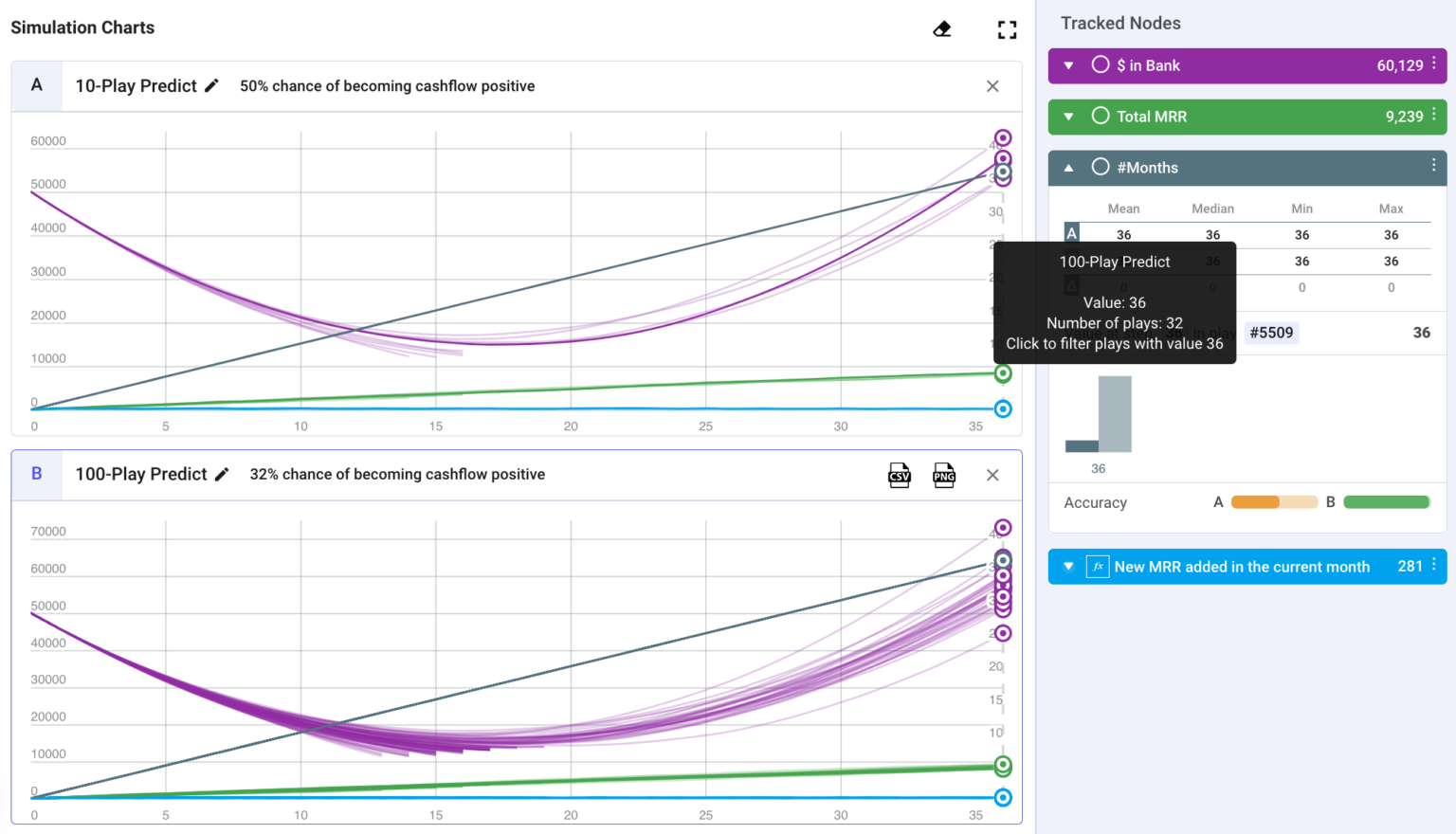Download 100-Play Predict chart as PNG
This screenshot has height=834, width=1456.
click(x=944, y=475)
